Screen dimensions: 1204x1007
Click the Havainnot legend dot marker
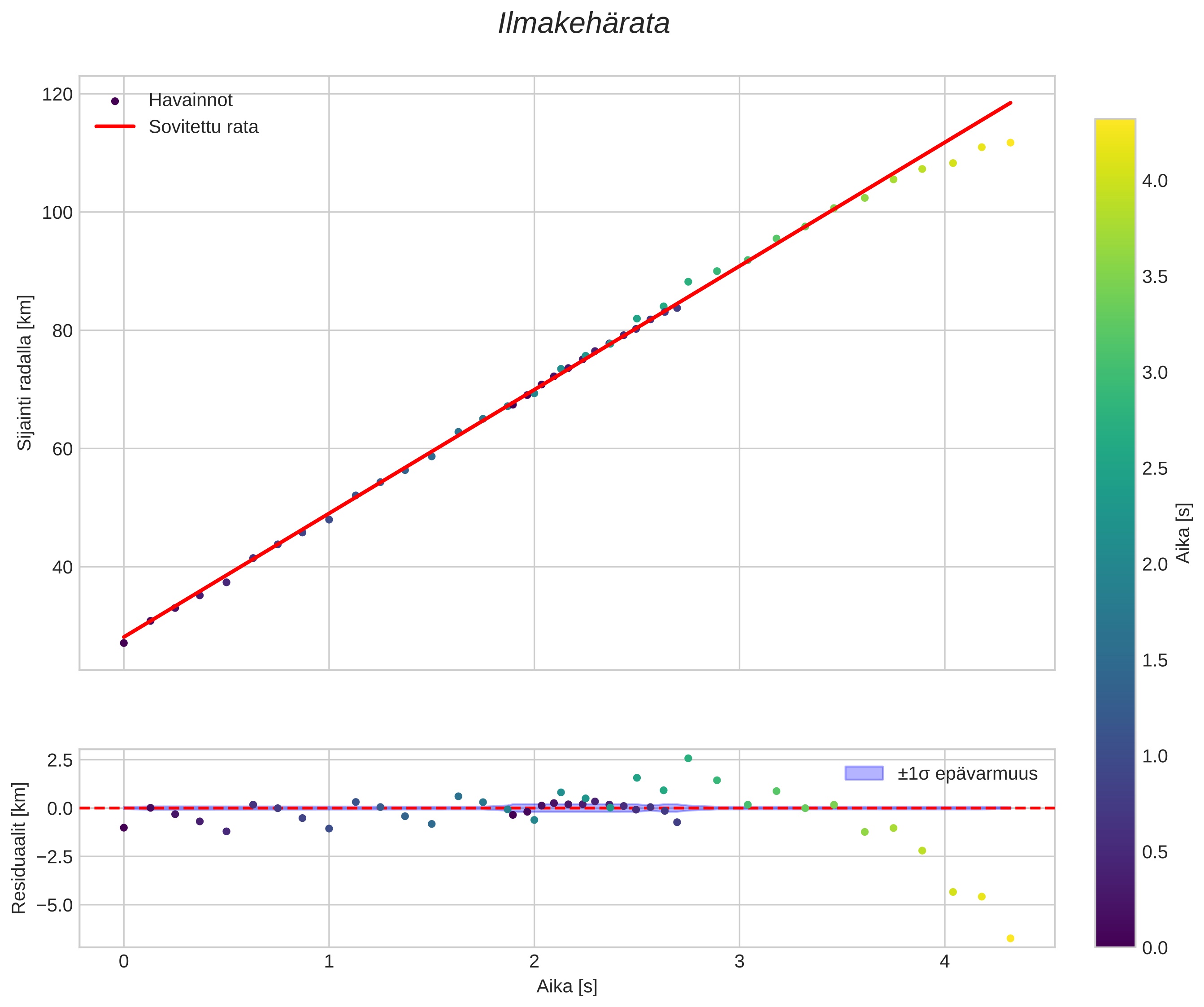(x=115, y=101)
